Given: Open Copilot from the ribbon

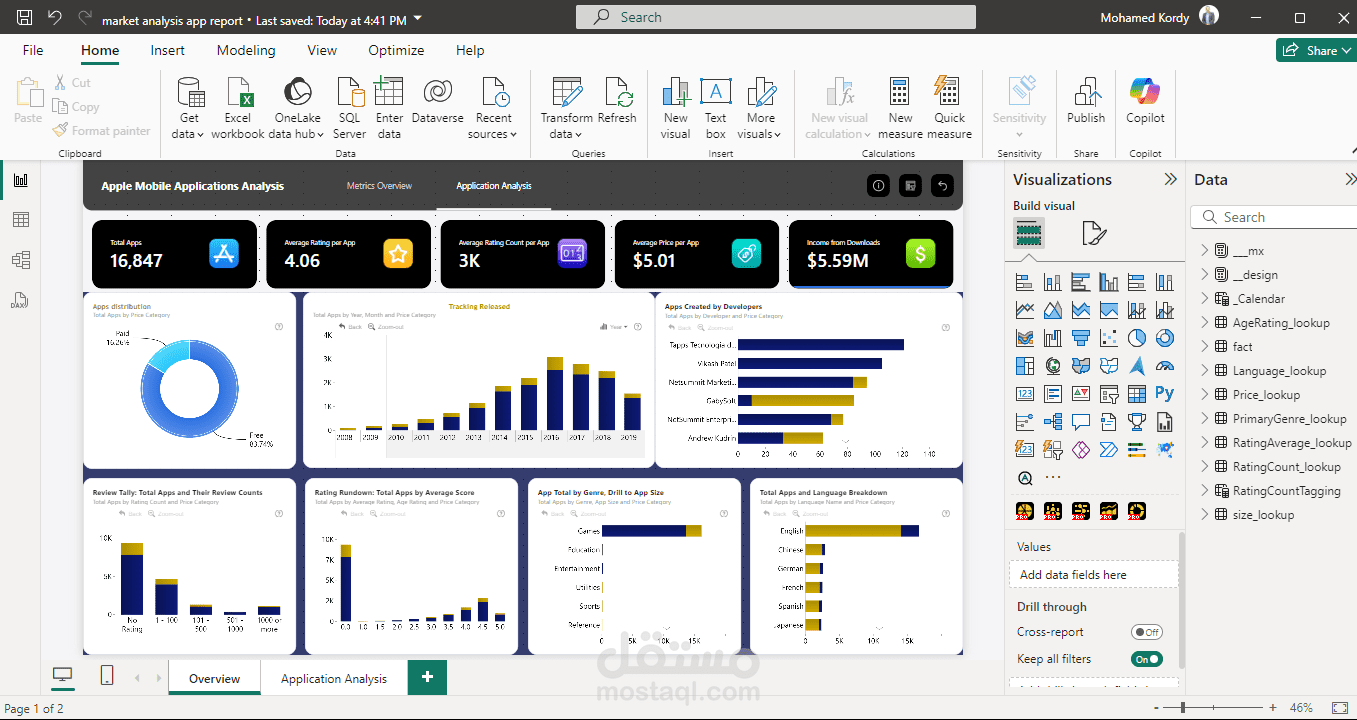Looking at the screenshot, I should (x=1145, y=100).
